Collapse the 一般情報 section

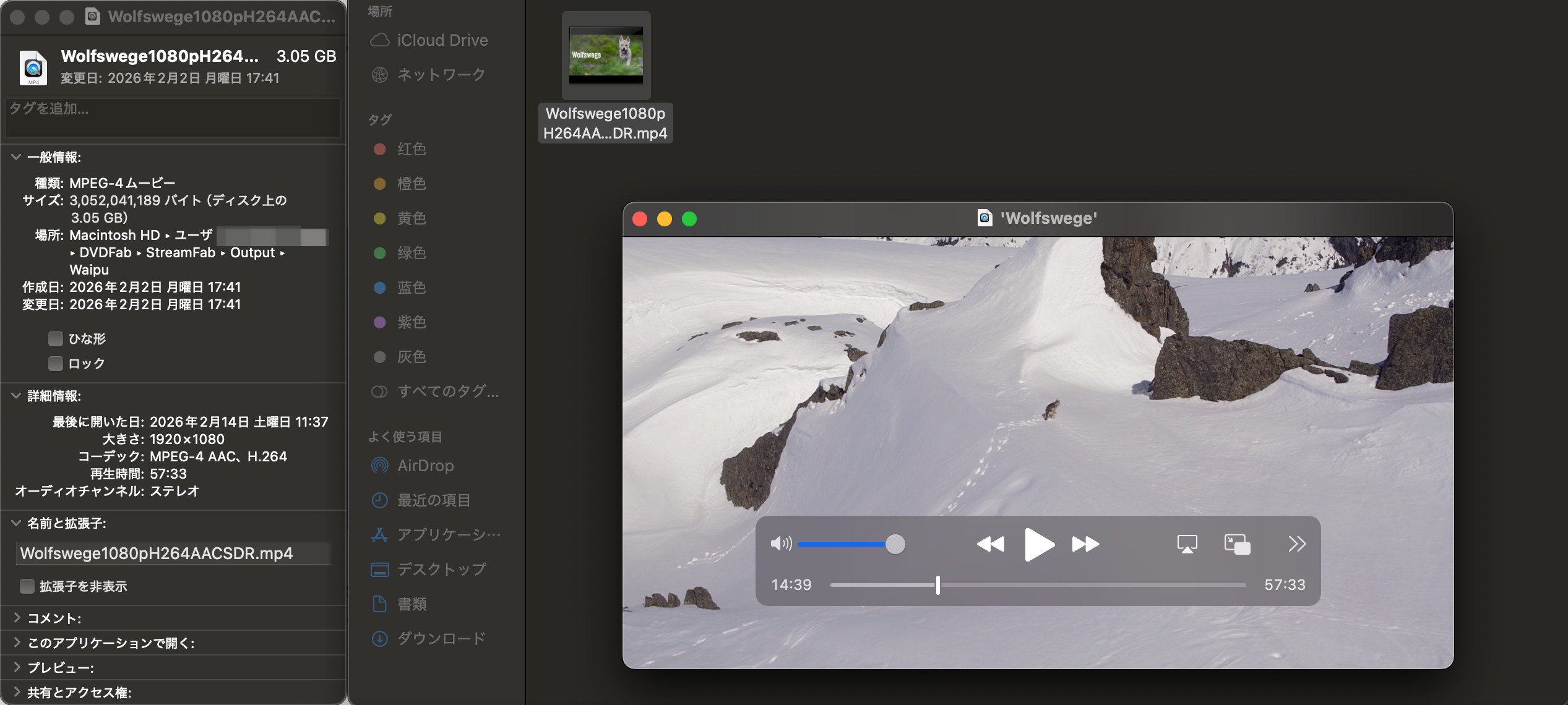coord(16,157)
